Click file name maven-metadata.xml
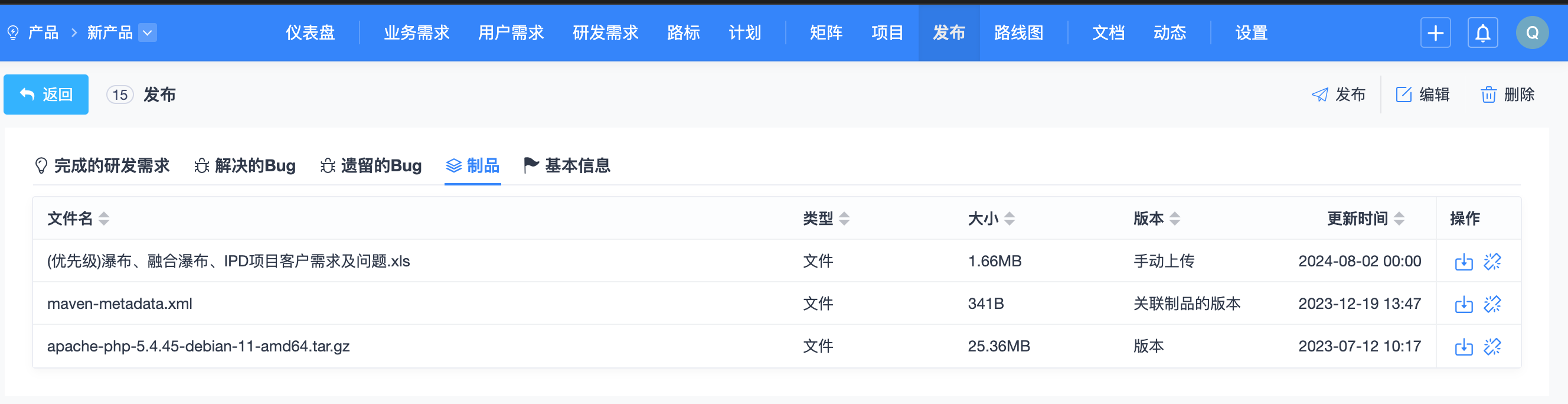 coord(120,304)
